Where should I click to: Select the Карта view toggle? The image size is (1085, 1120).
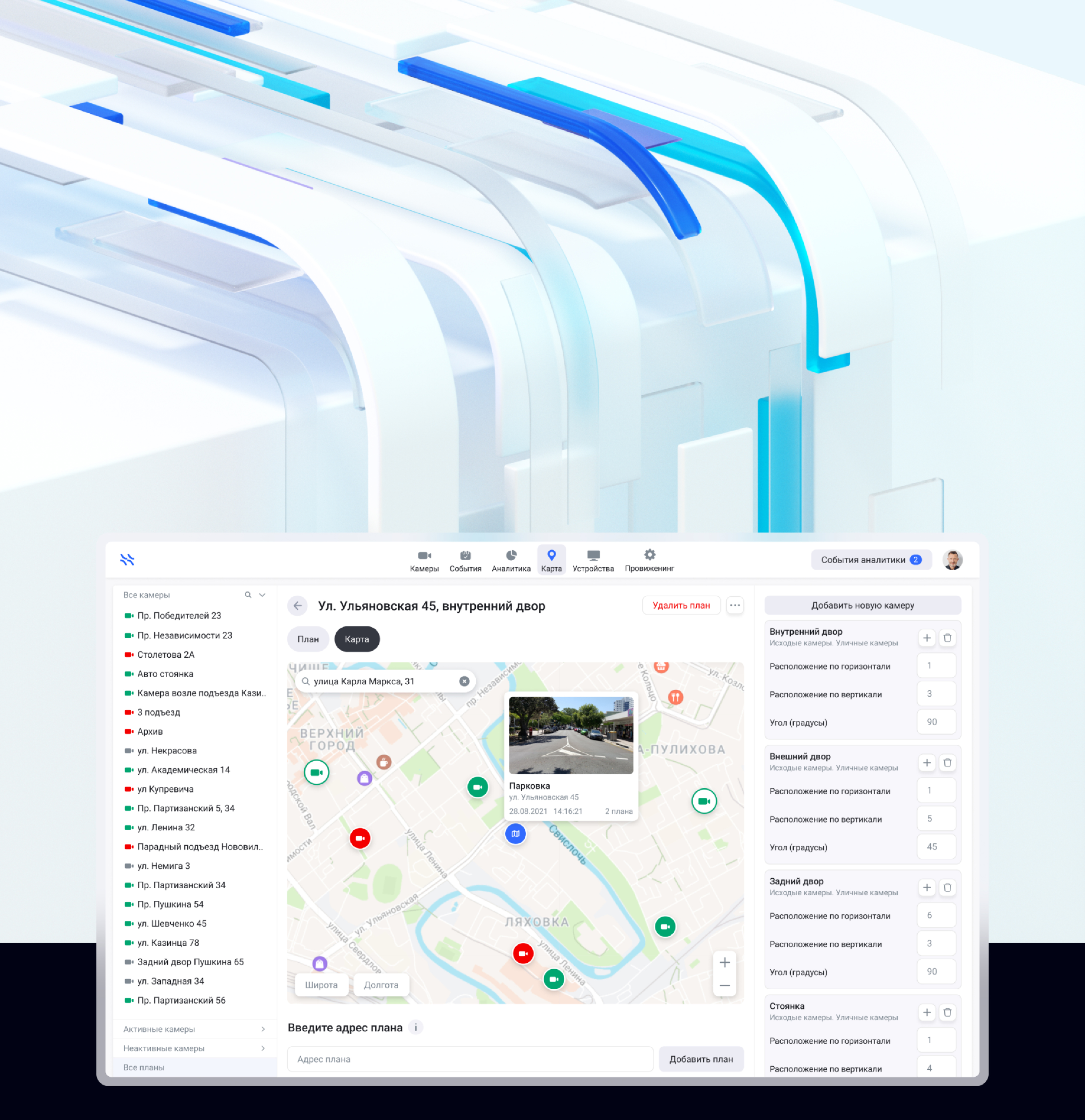tap(357, 639)
